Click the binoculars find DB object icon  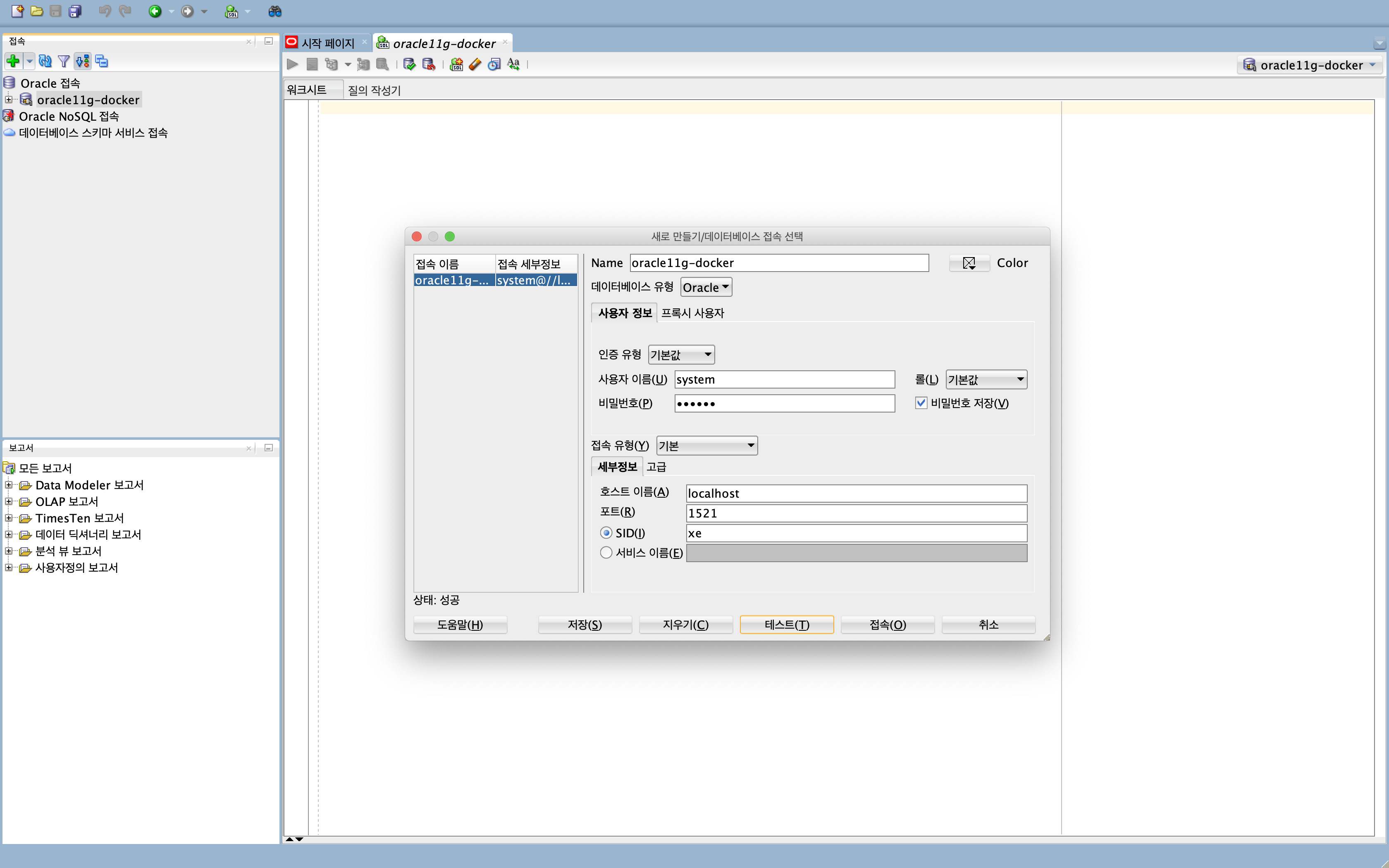[x=275, y=11]
